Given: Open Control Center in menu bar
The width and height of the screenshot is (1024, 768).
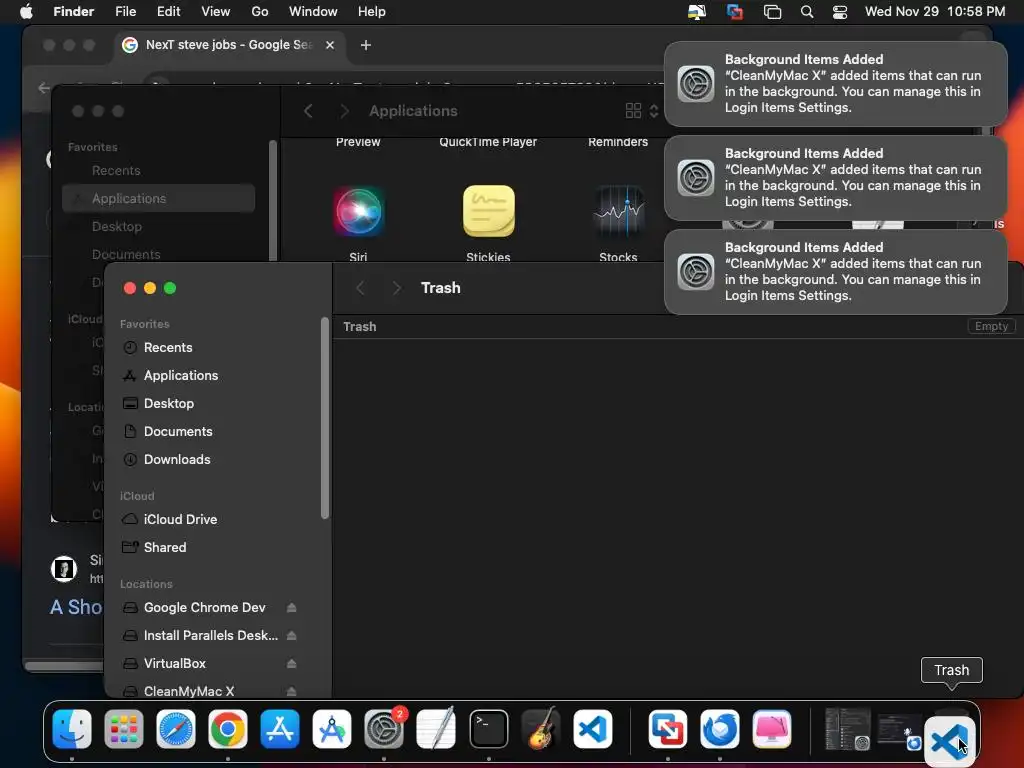Looking at the screenshot, I should click(x=840, y=12).
